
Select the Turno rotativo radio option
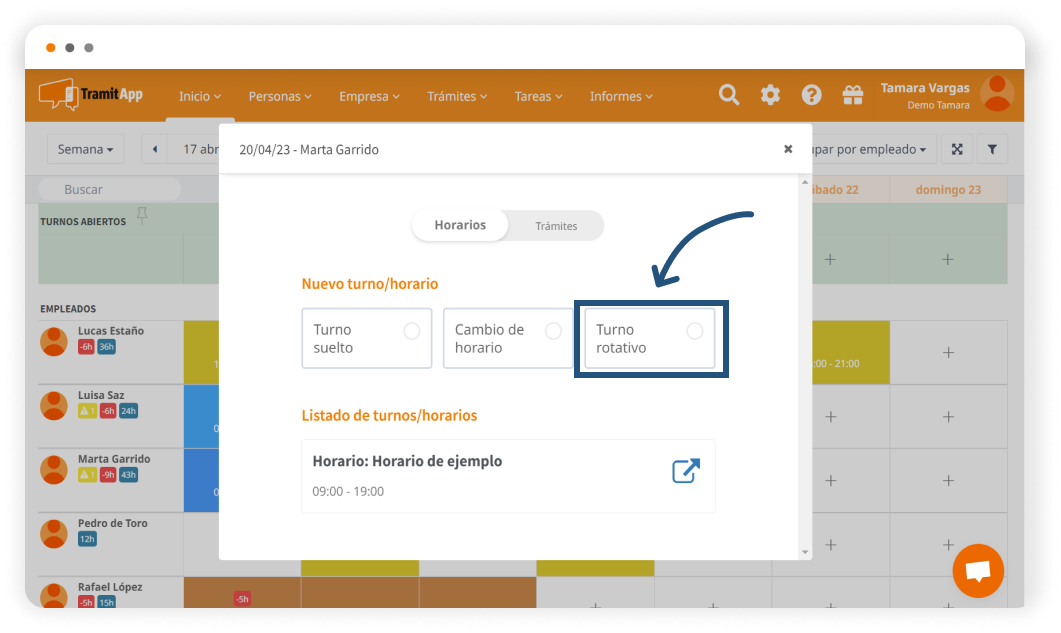click(694, 332)
